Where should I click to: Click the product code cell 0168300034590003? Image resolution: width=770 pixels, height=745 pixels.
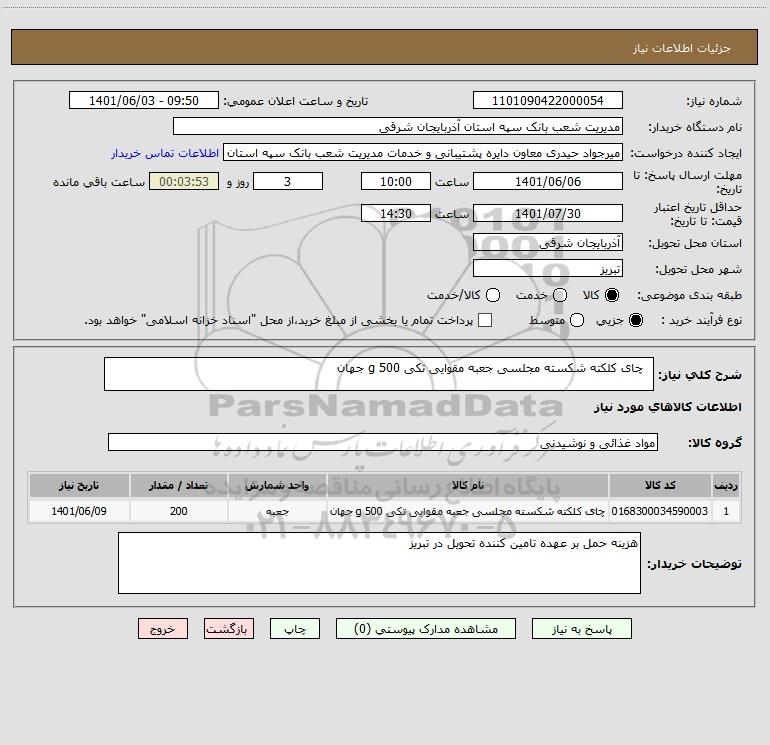[660, 511]
